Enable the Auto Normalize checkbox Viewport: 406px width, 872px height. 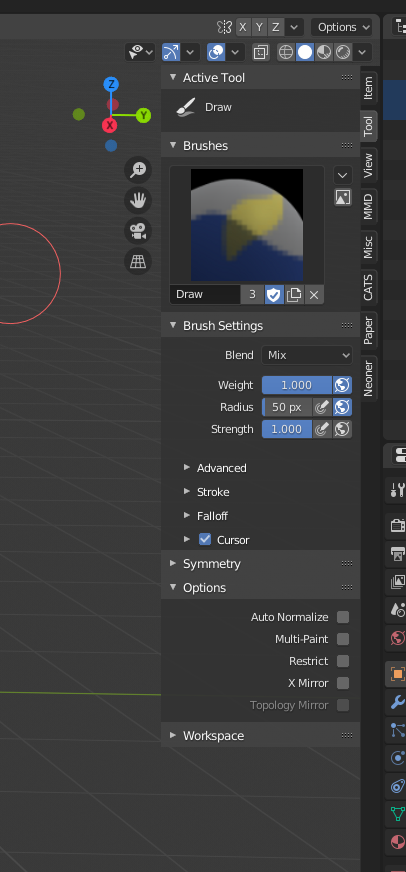pos(343,617)
